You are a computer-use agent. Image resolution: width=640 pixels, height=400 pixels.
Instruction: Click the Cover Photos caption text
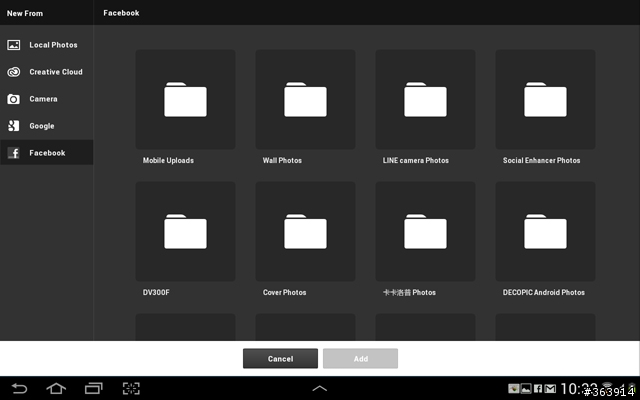tap(284, 292)
